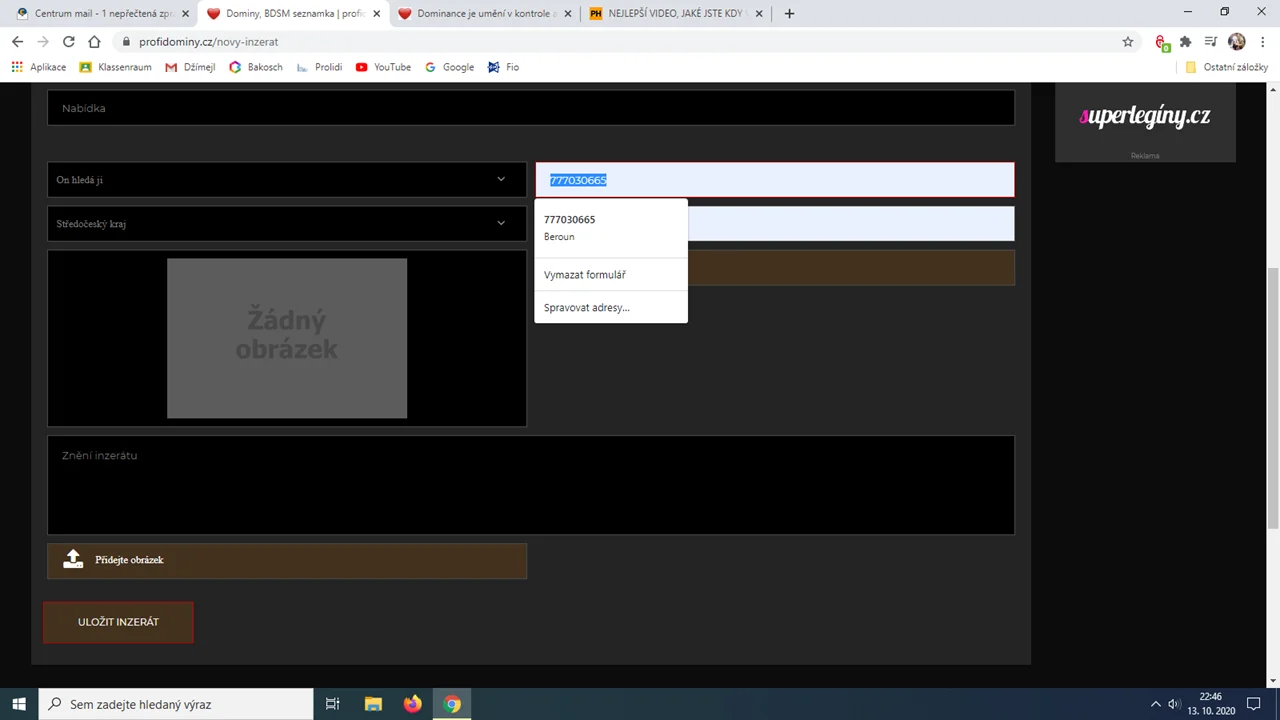Image resolution: width=1280 pixels, height=720 pixels.
Task: Choose "Vymazat formulář" from autofill menu
Action: coord(585,275)
